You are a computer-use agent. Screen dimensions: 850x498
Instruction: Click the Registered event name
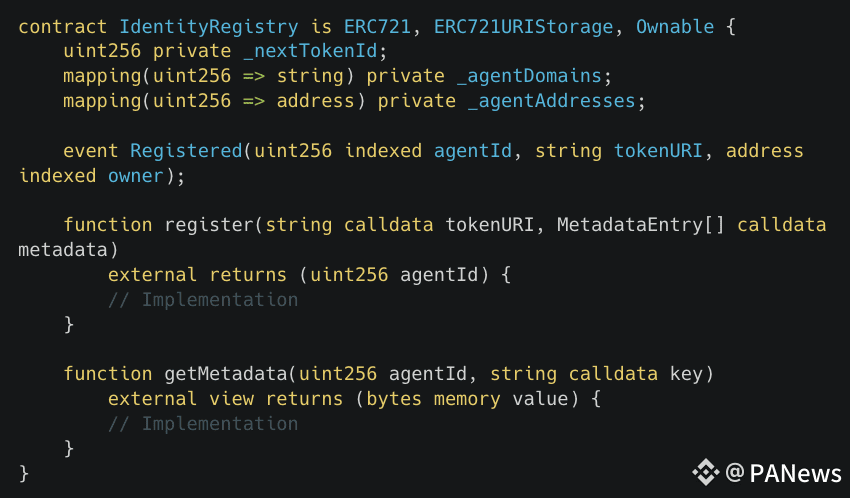click(186, 151)
